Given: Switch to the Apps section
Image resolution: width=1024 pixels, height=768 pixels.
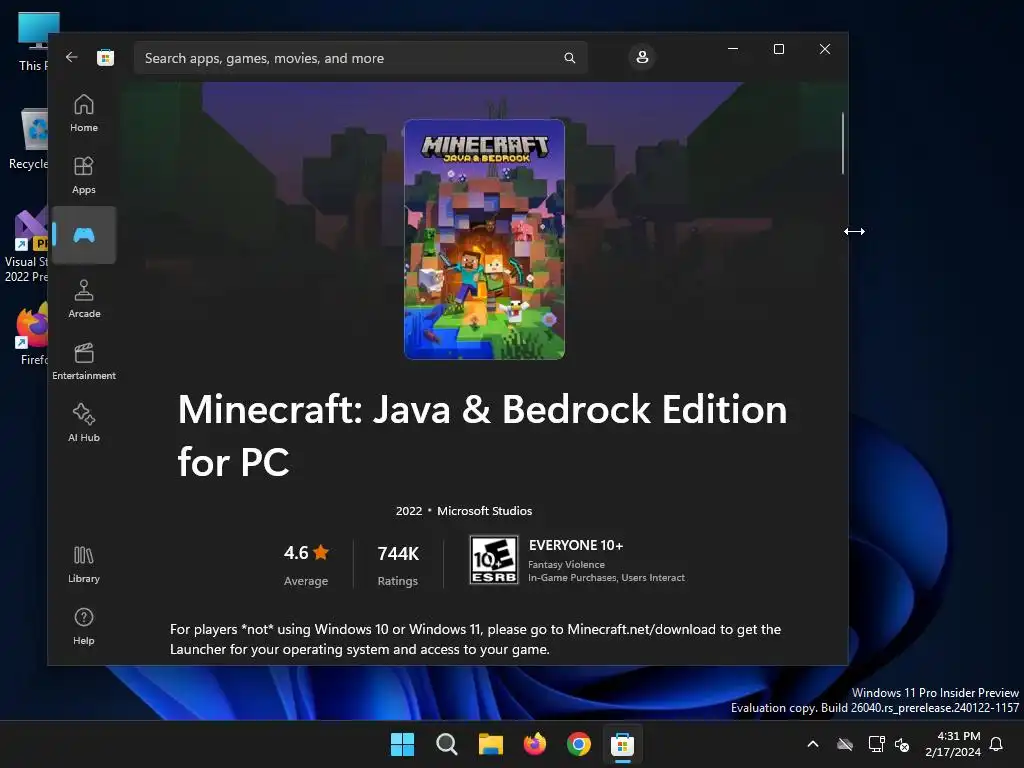Looking at the screenshot, I should pyautogui.click(x=84, y=175).
